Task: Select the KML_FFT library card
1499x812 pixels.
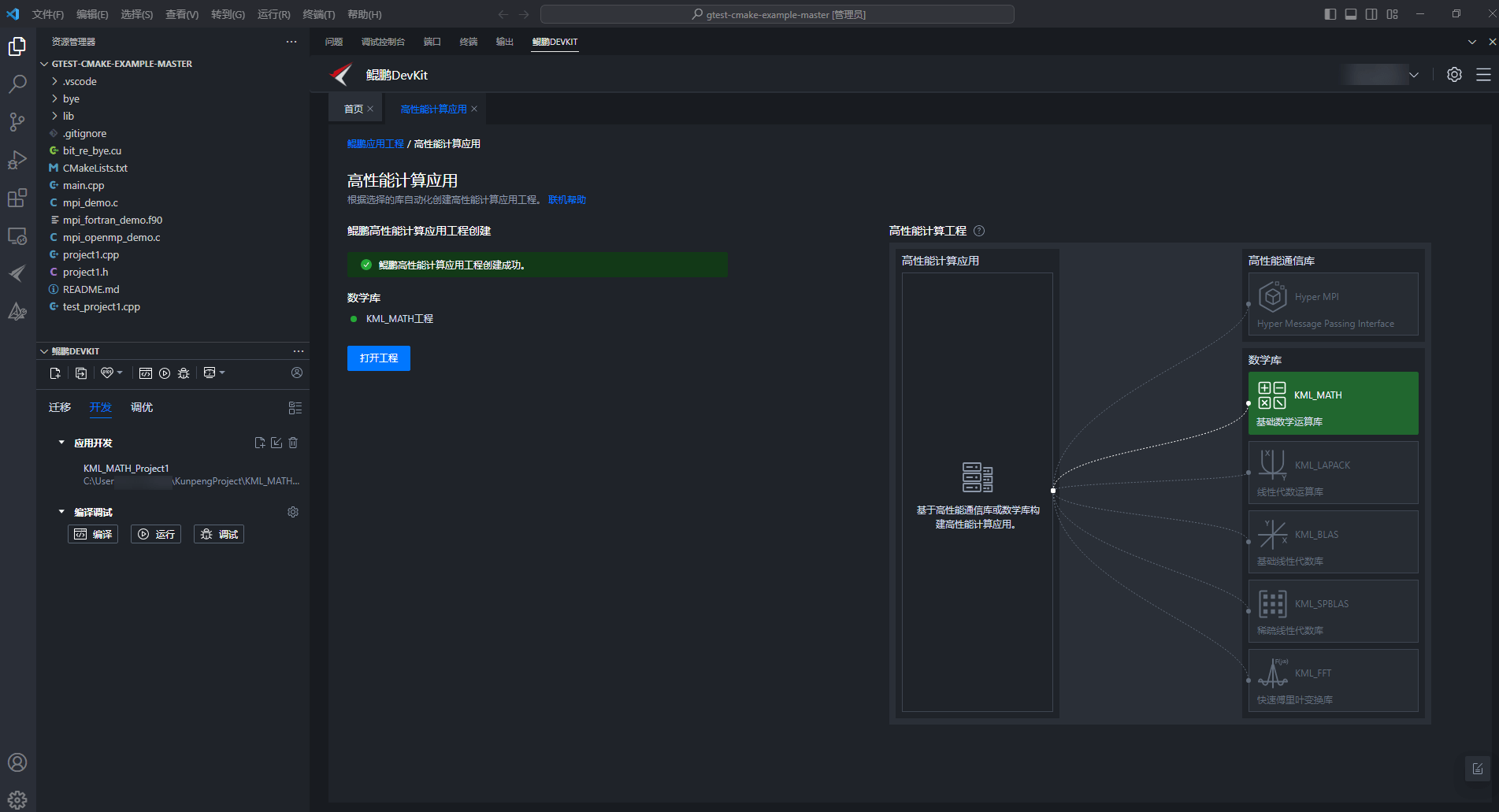Action: click(x=1334, y=680)
